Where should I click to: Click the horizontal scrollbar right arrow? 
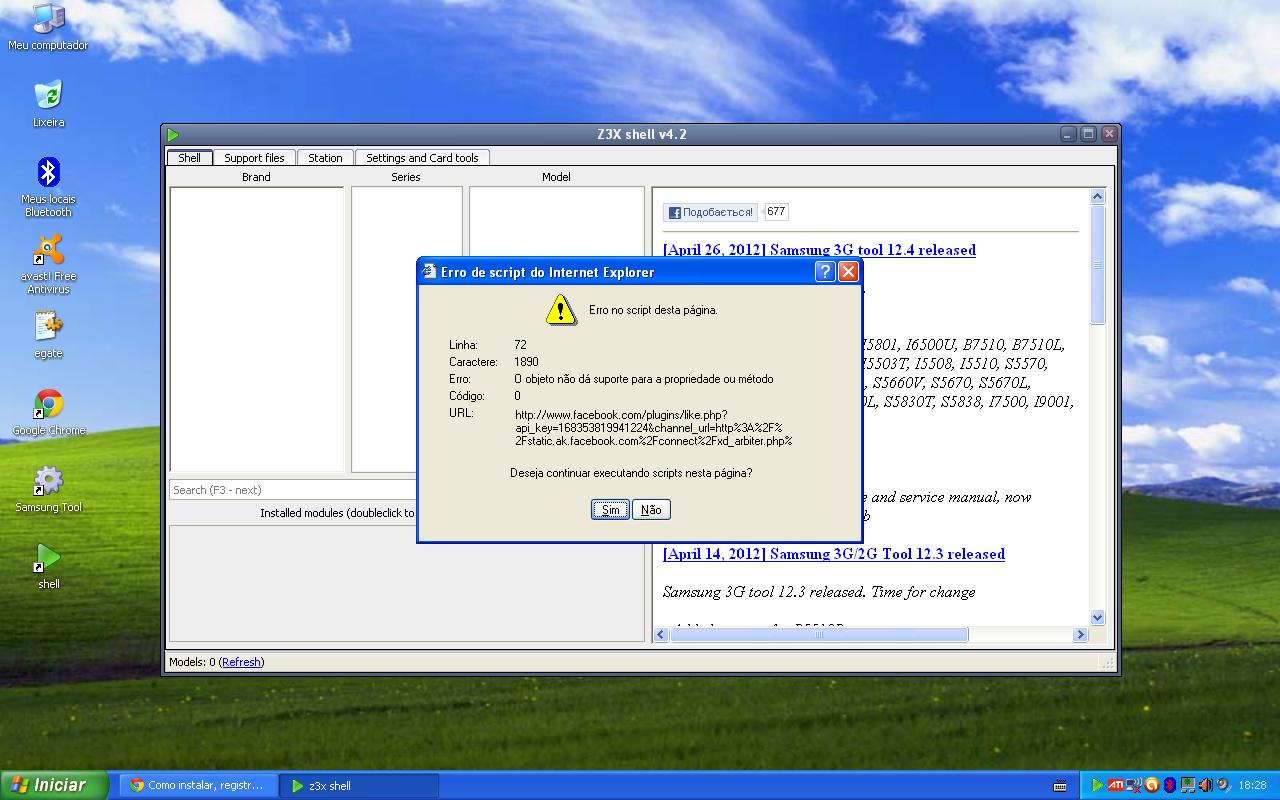coord(1080,635)
